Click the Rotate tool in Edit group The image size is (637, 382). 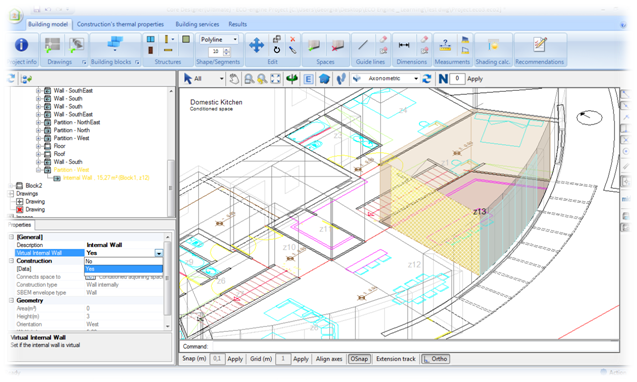point(277,50)
